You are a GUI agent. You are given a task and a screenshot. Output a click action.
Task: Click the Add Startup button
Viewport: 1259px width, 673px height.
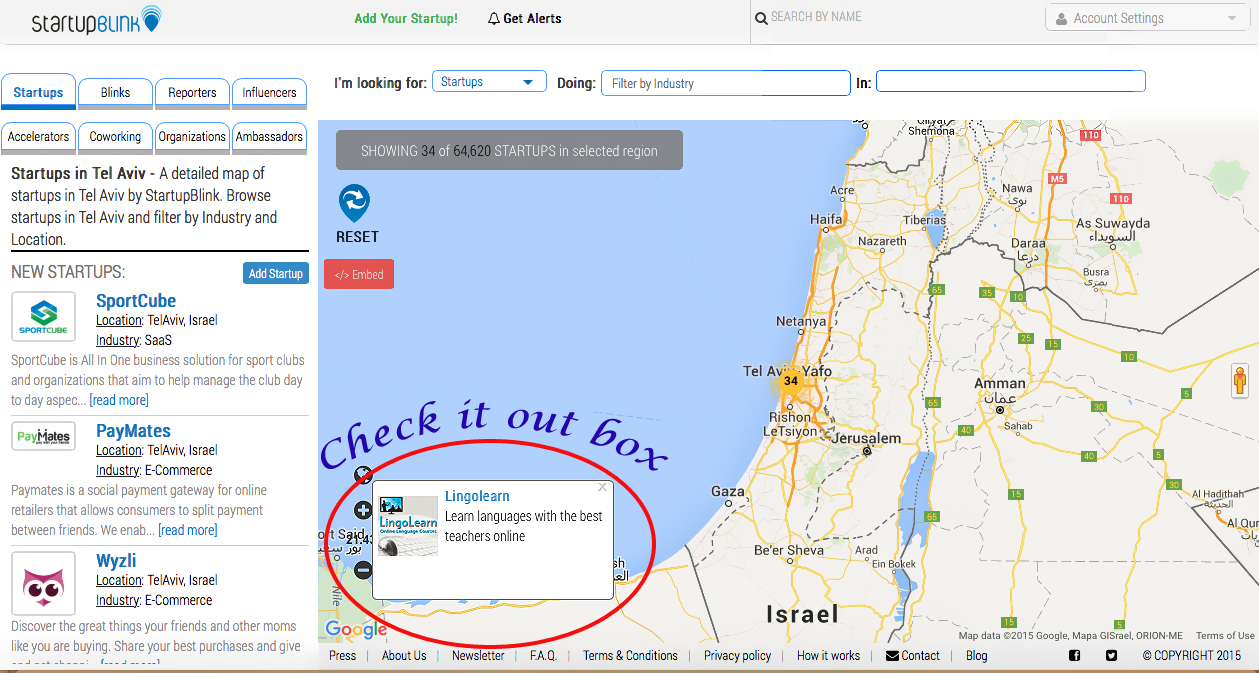(x=275, y=274)
